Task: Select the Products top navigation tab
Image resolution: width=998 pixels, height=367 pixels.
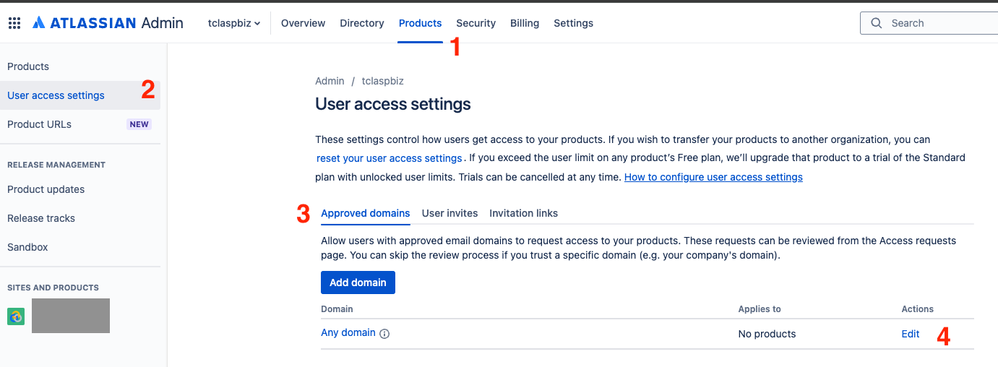Action: (420, 24)
